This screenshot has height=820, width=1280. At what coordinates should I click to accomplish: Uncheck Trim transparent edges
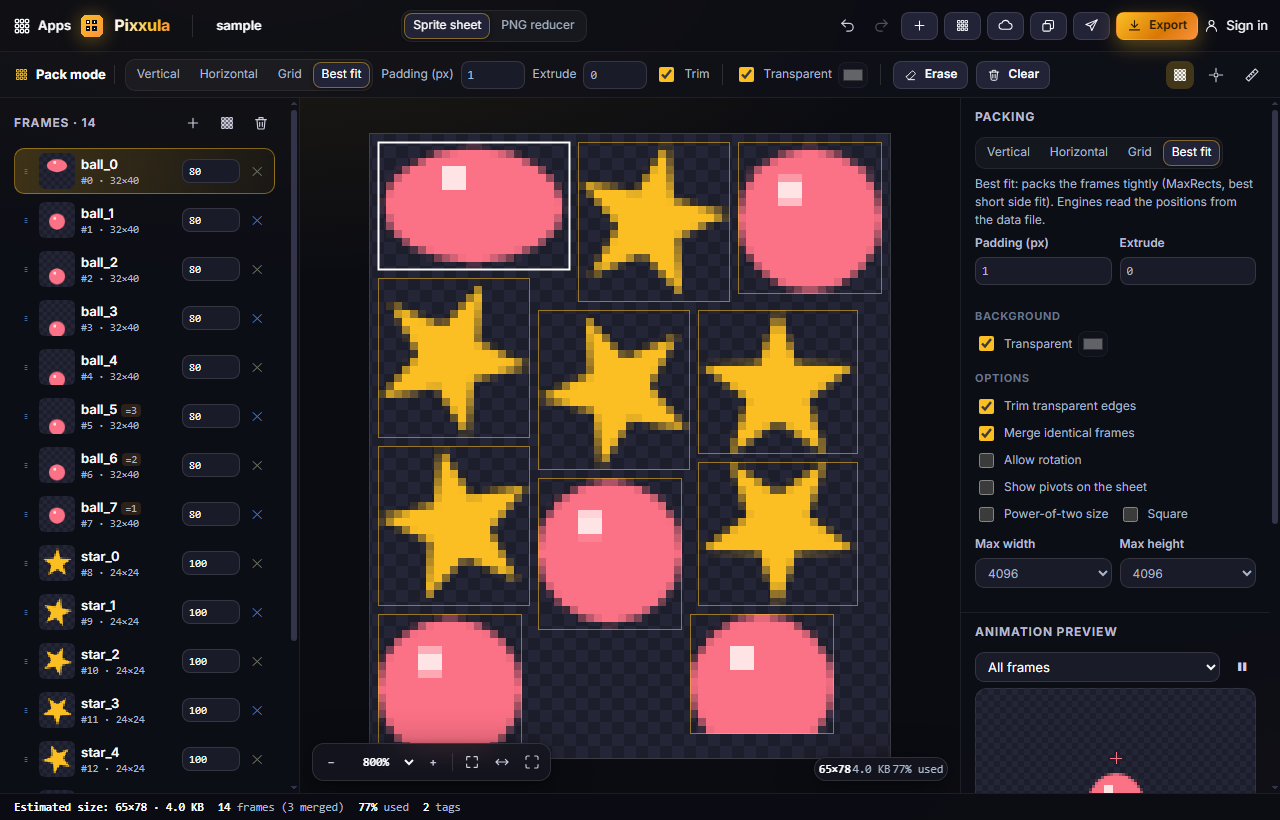click(x=986, y=406)
